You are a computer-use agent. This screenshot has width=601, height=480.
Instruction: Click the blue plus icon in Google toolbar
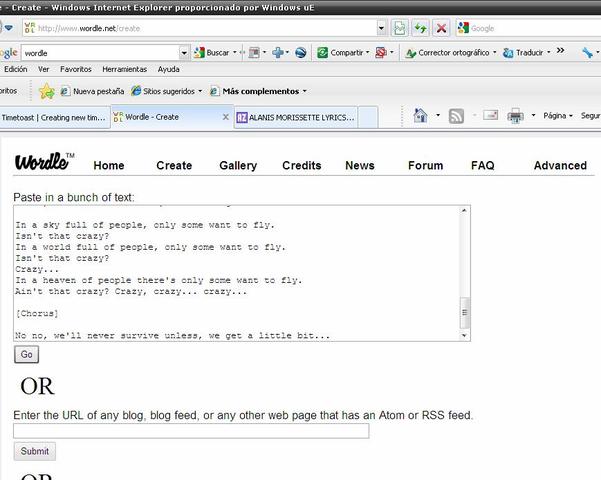278,53
